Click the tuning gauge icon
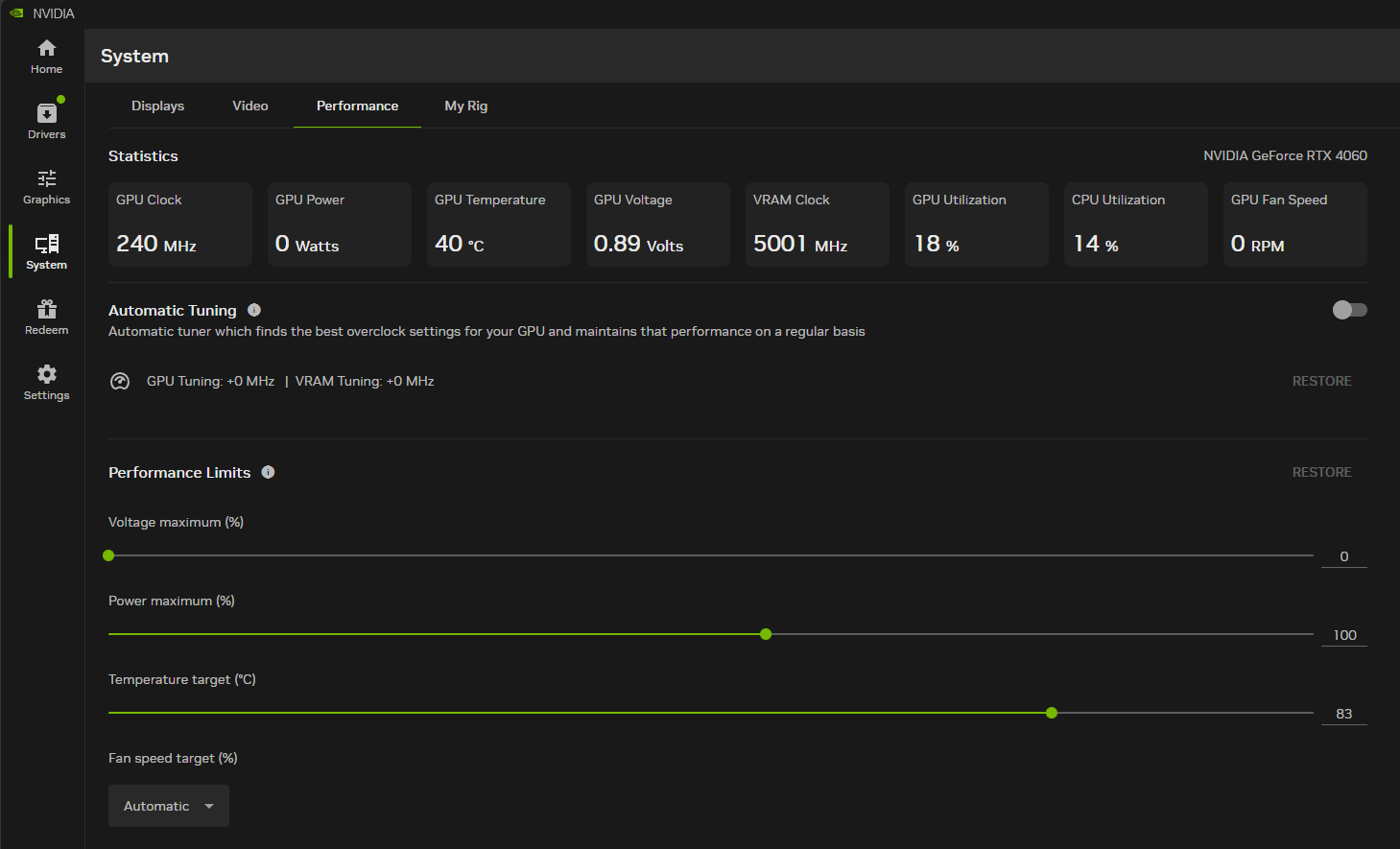Viewport: 1400px width, 849px height. tap(120, 381)
